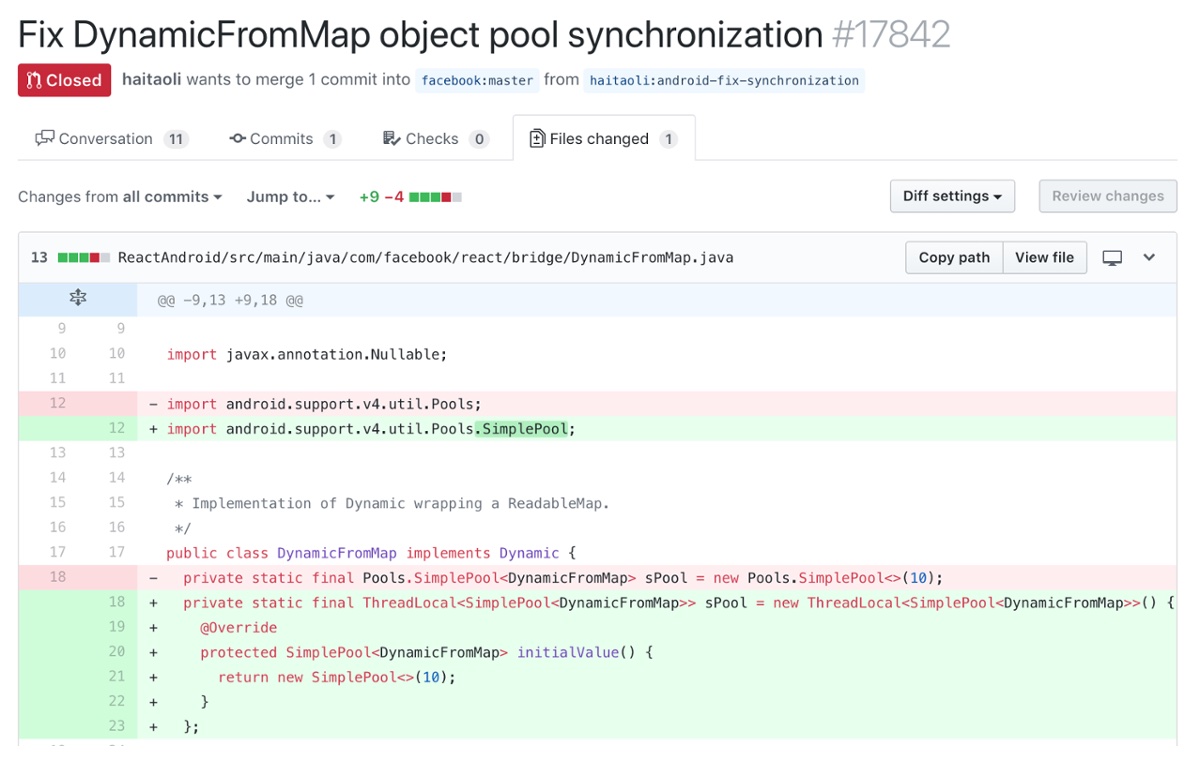The width and height of the screenshot is (1192, 764).
Task: Click the View file button
Action: click(x=1045, y=258)
